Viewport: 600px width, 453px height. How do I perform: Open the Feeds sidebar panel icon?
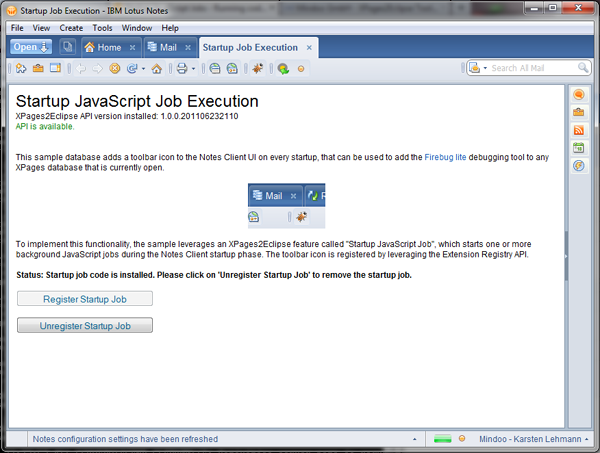(578, 130)
